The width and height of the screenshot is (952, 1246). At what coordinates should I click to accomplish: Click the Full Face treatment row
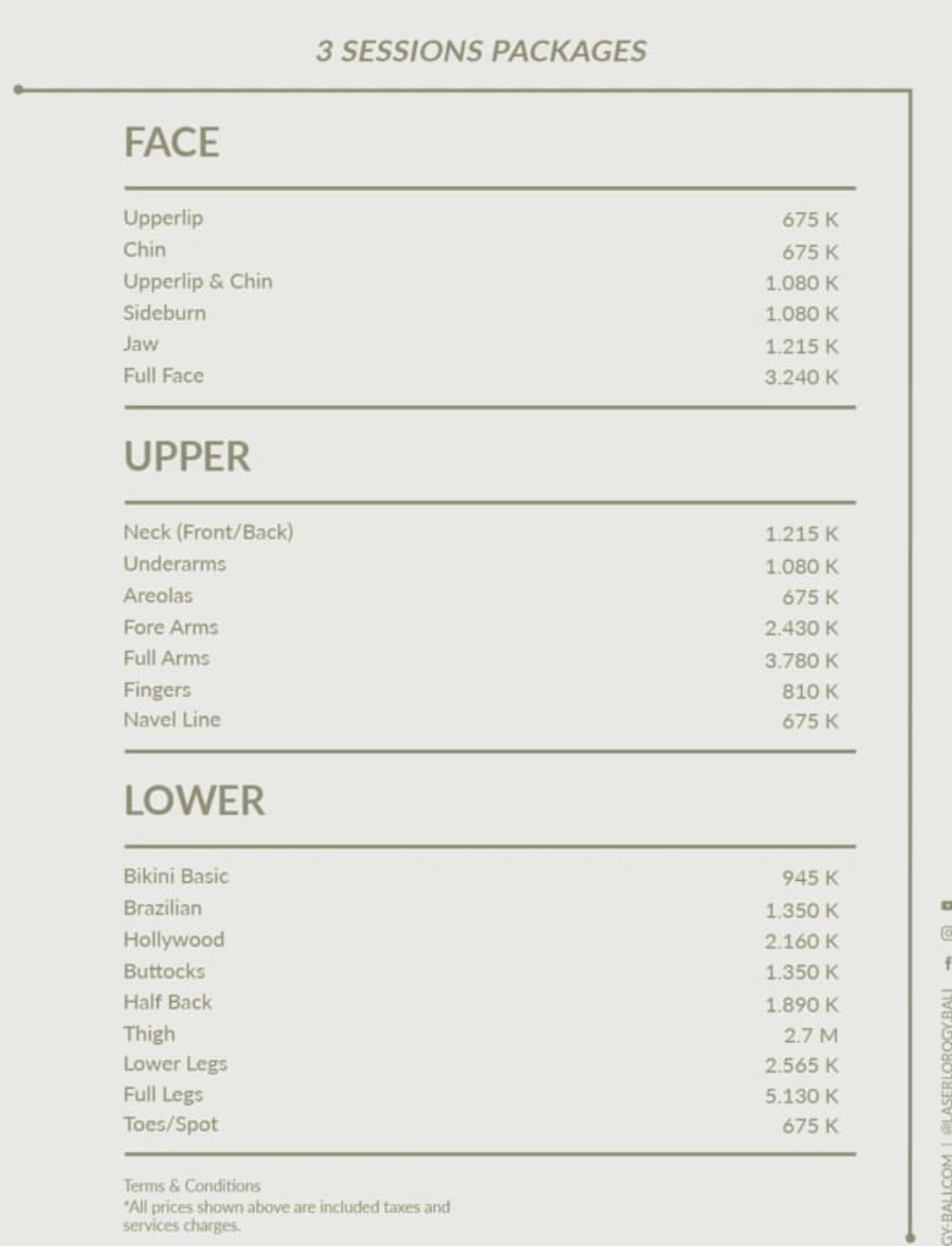481,375
